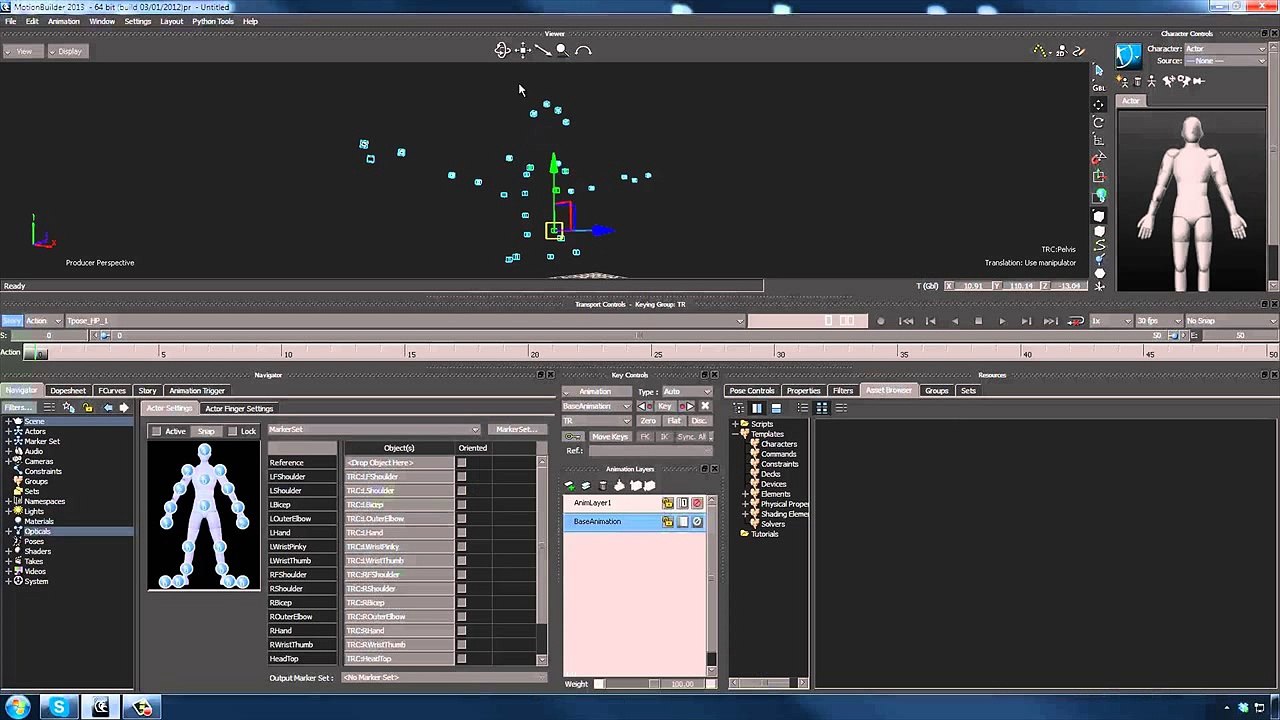
Task: Click the Navigator lock icon
Action: [88, 408]
